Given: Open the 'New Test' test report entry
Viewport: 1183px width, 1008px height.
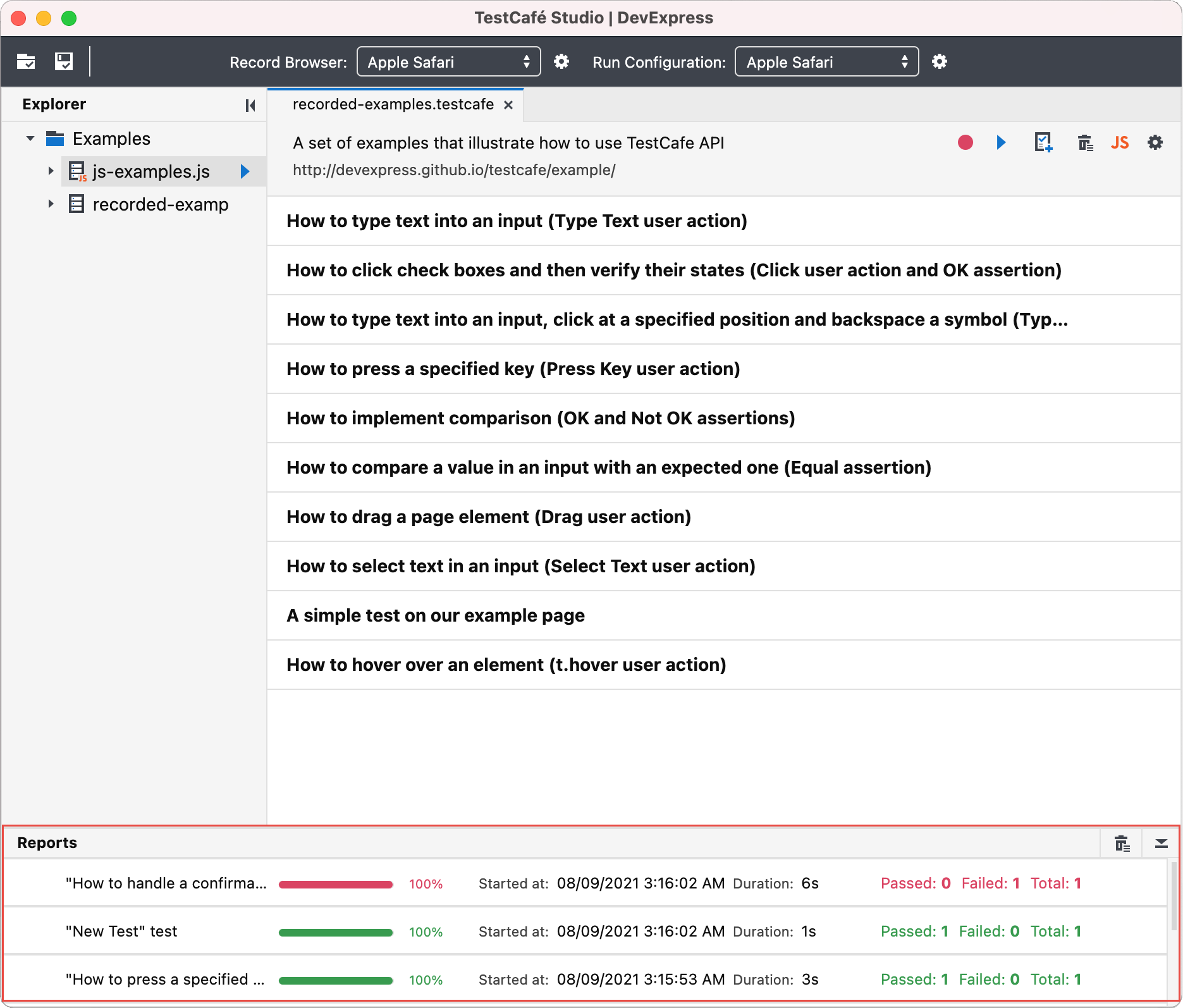Looking at the screenshot, I should click(122, 931).
